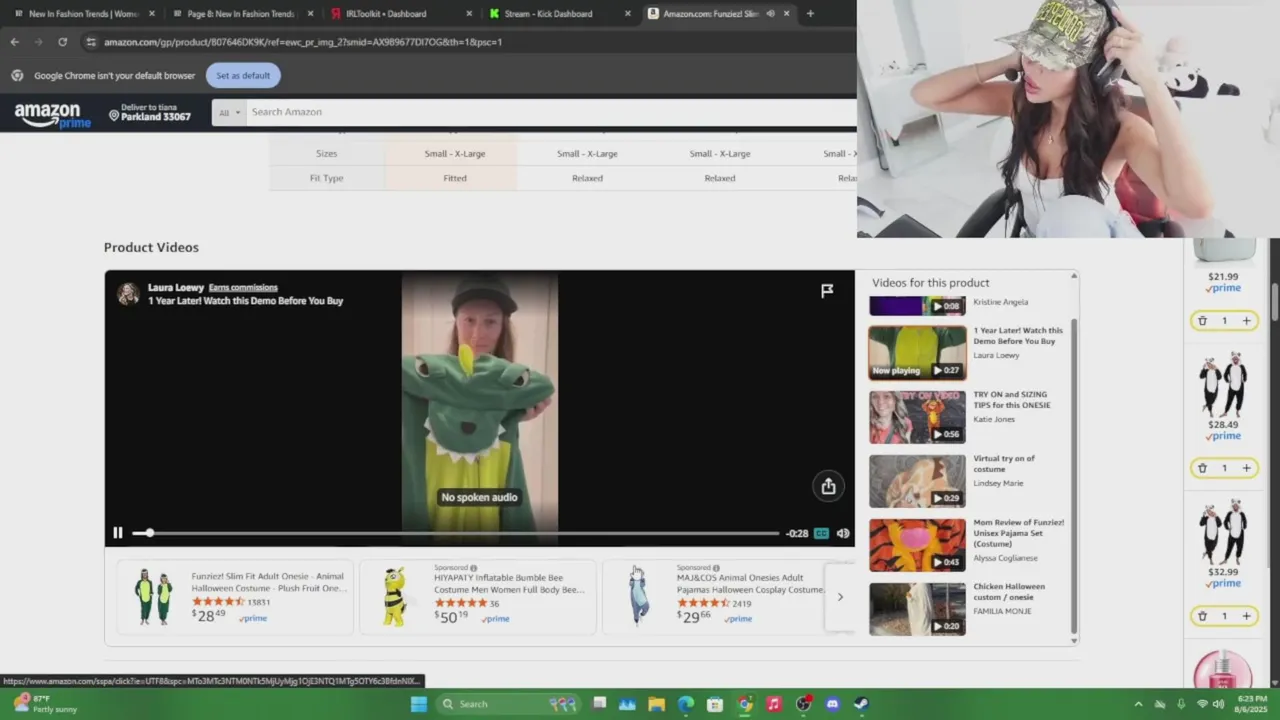Show hidden system tray icons
This screenshot has height=720, width=1280.
[1138, 704]
